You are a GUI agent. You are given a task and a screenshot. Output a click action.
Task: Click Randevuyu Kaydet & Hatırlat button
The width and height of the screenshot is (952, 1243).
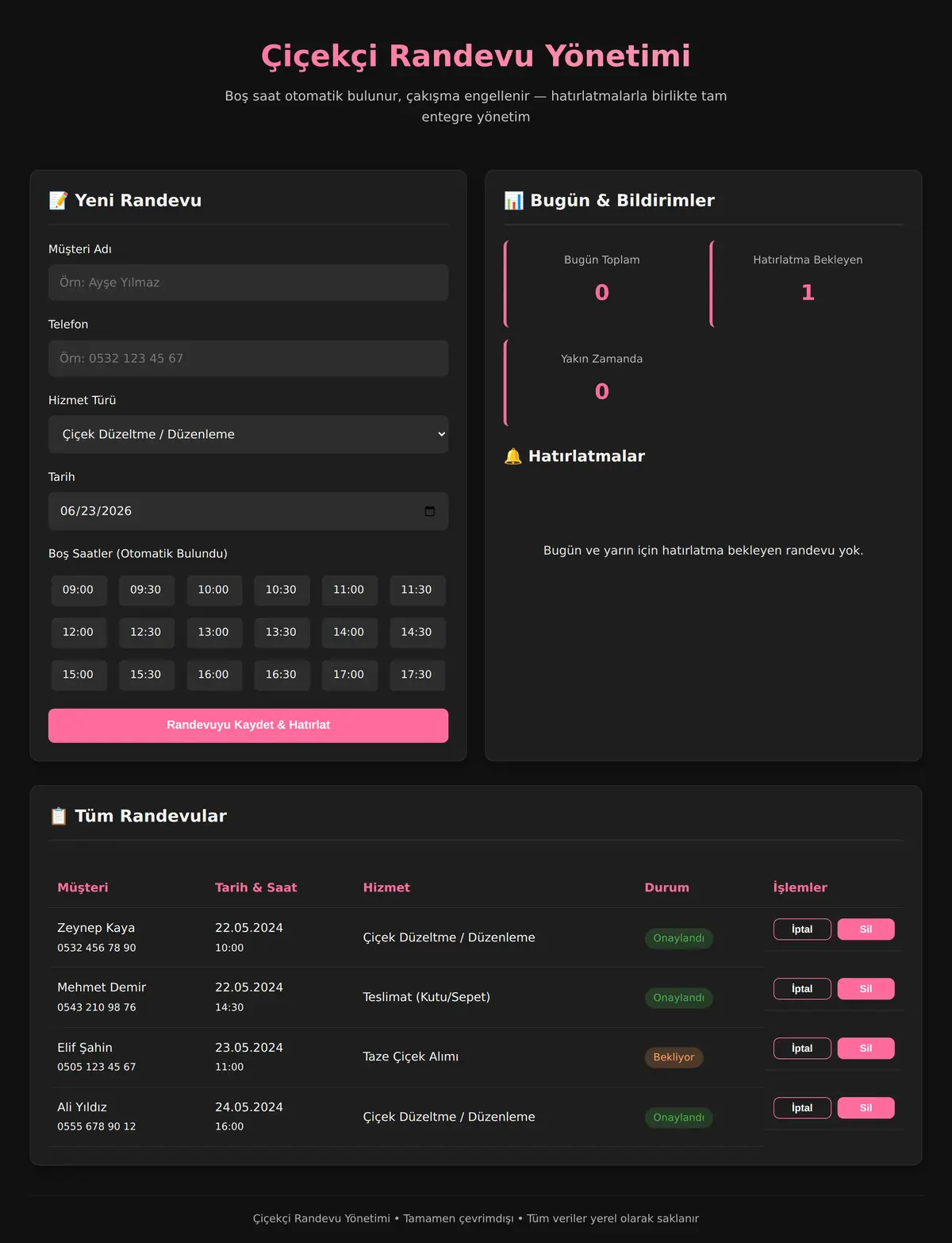[248, 725]
